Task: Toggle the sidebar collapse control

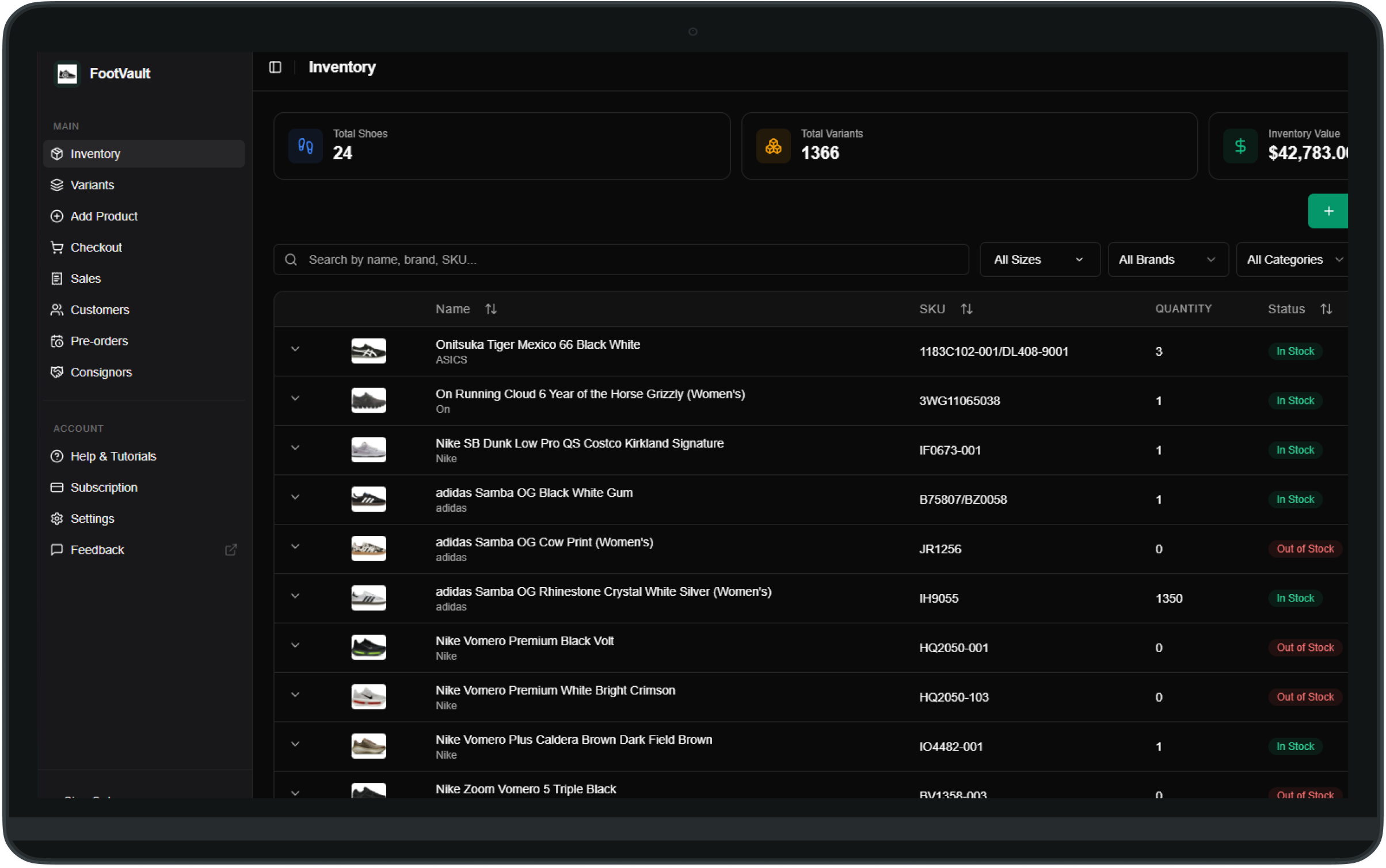Action: coord(275,67)
